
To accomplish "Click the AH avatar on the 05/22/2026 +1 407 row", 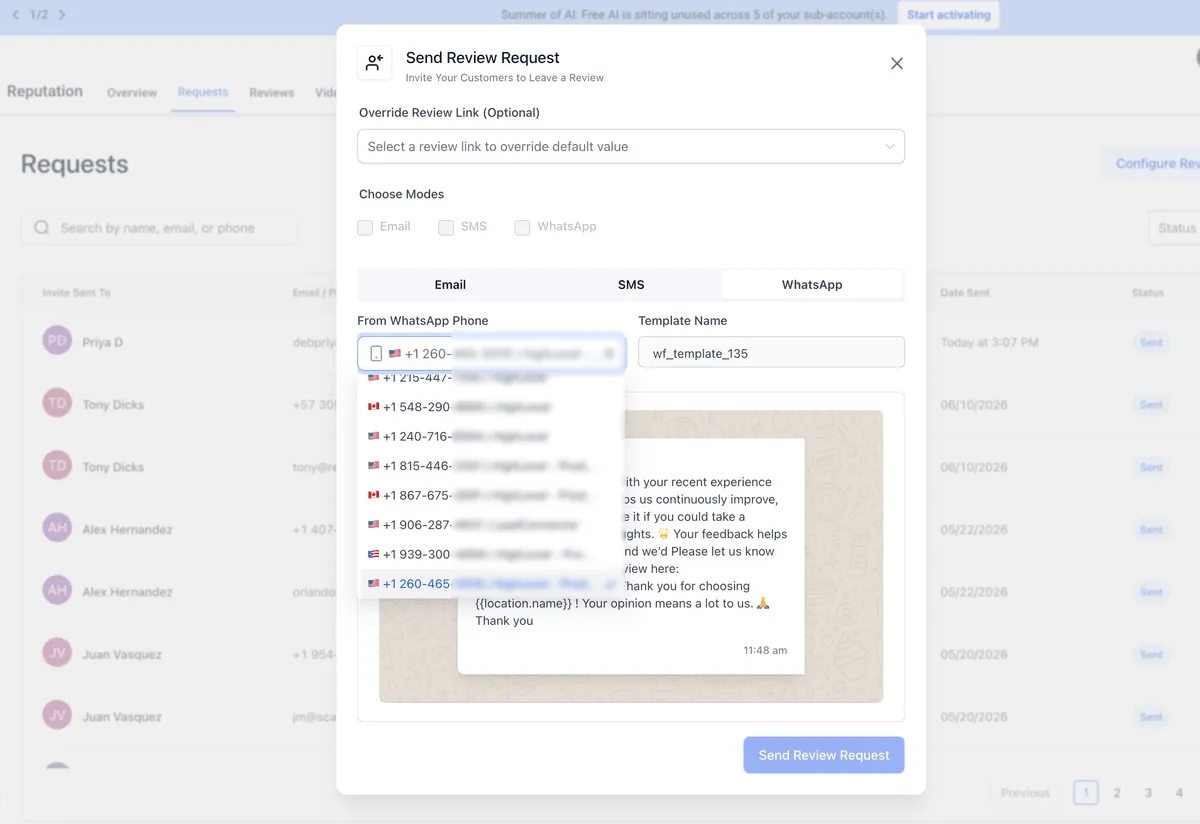I will pyautogui.click(x=57, y=528).
